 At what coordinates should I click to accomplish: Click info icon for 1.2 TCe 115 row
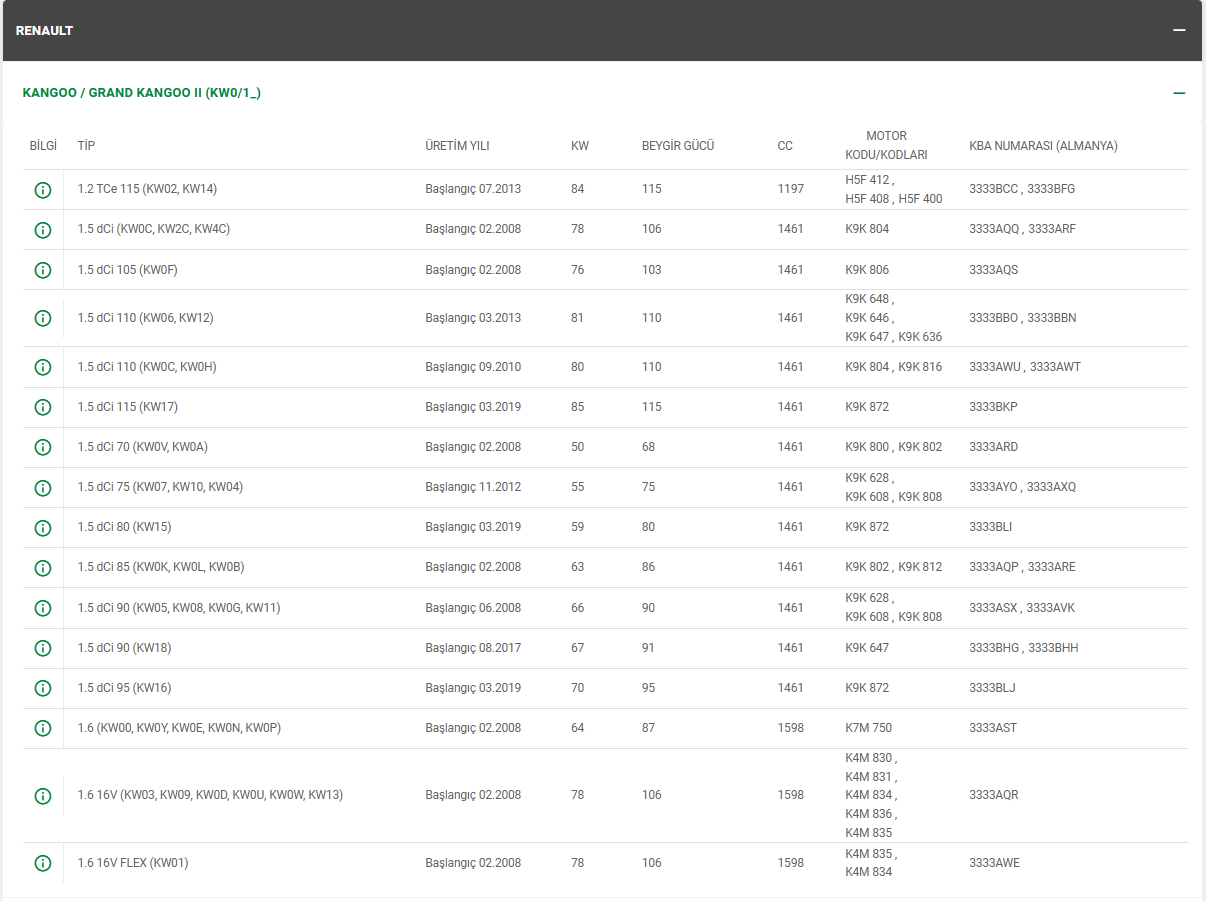(43, 189)
